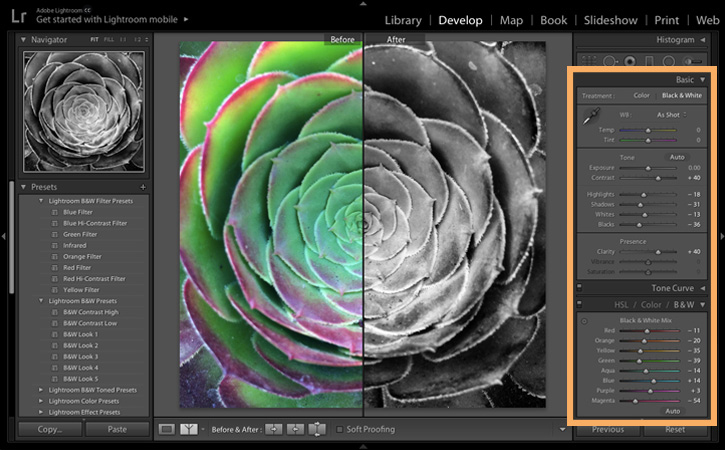Screen dimensions: 725x450
Task: Expand Lightroom B&W Toned Presets folder
Action: pyautogui.click(x=41, y=390)
